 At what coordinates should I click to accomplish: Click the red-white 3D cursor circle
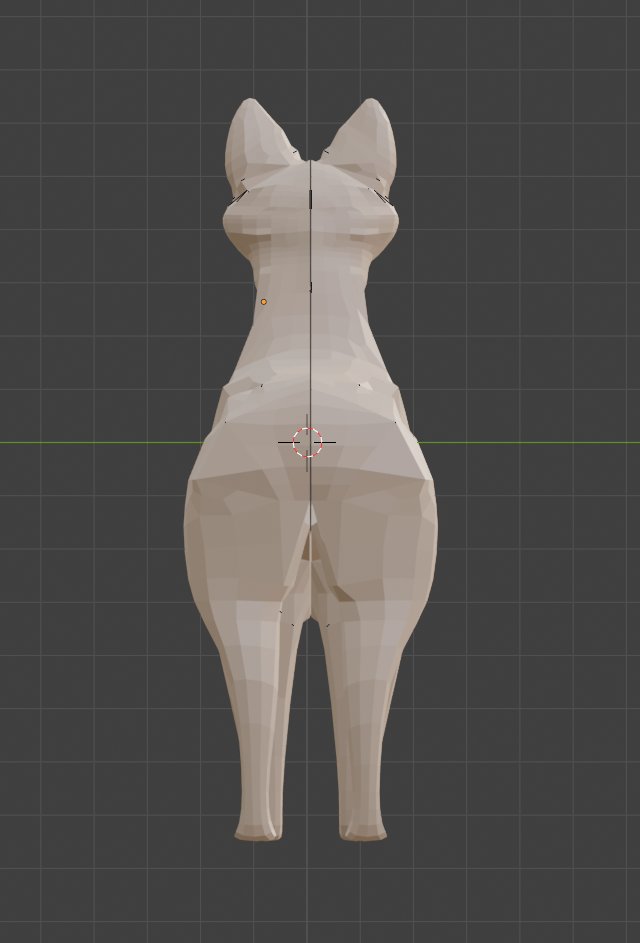[307, 443]
